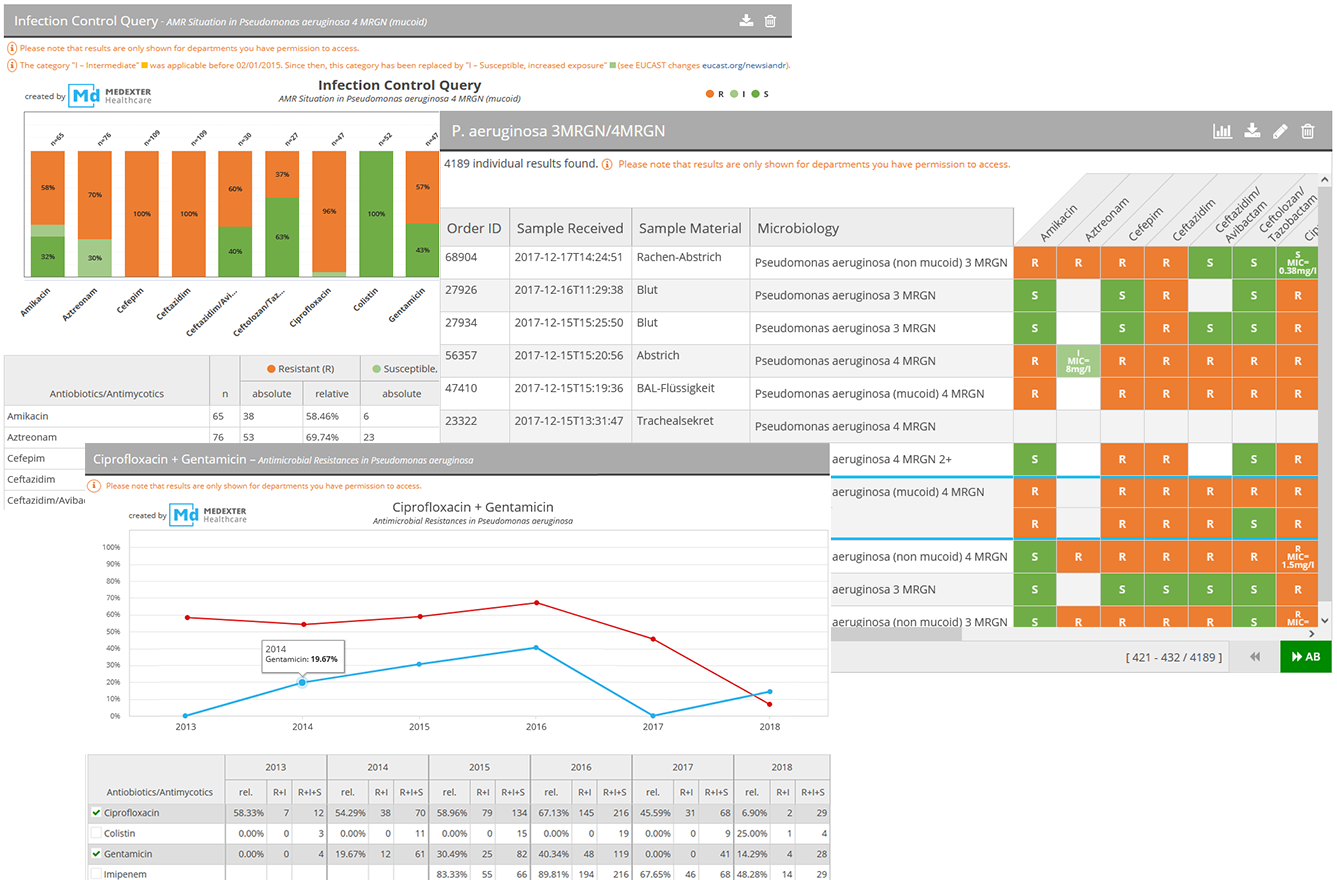Sort by the Sample Received column header

pyautogui.click(x=569, y=228)
